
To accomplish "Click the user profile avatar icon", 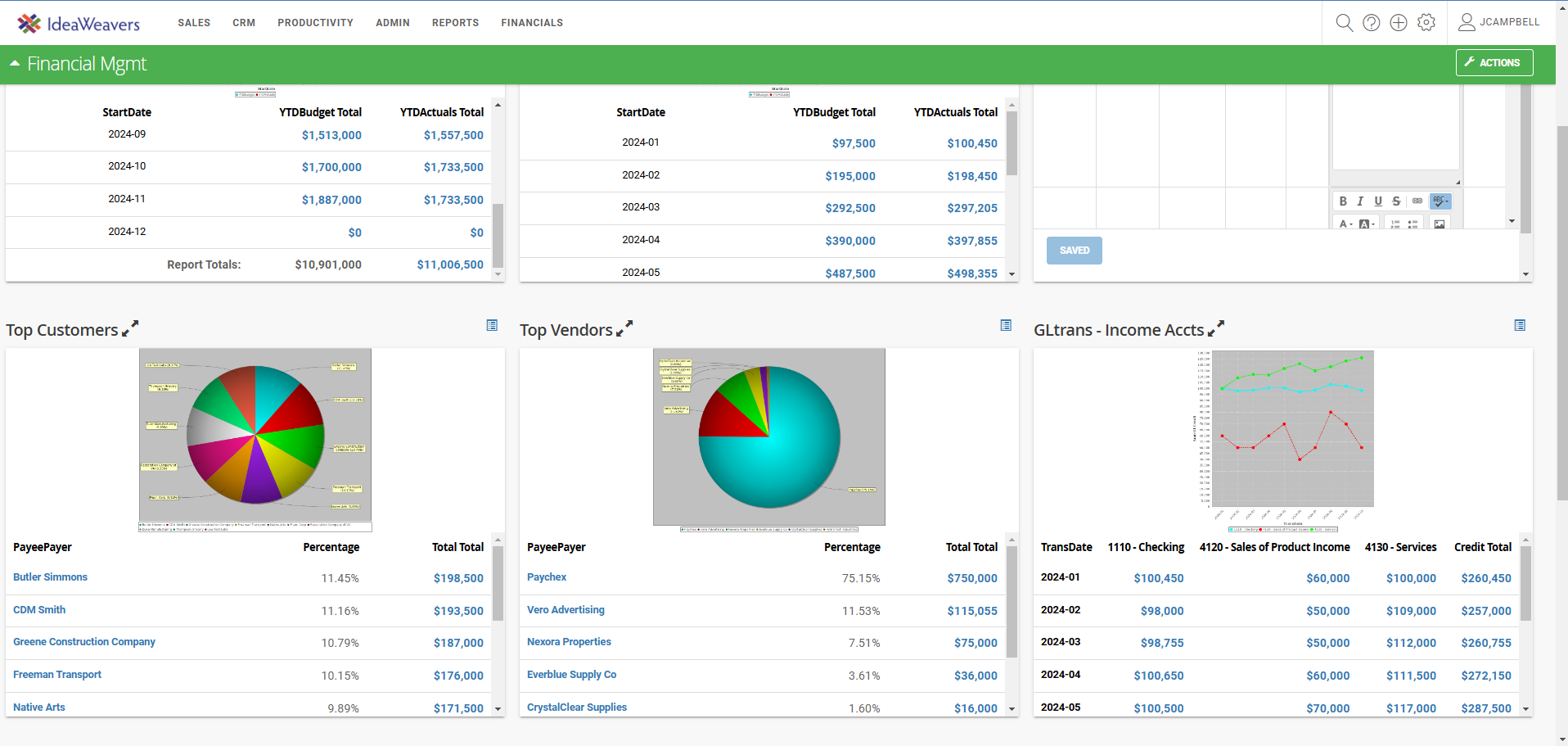I will [1467, 22].
